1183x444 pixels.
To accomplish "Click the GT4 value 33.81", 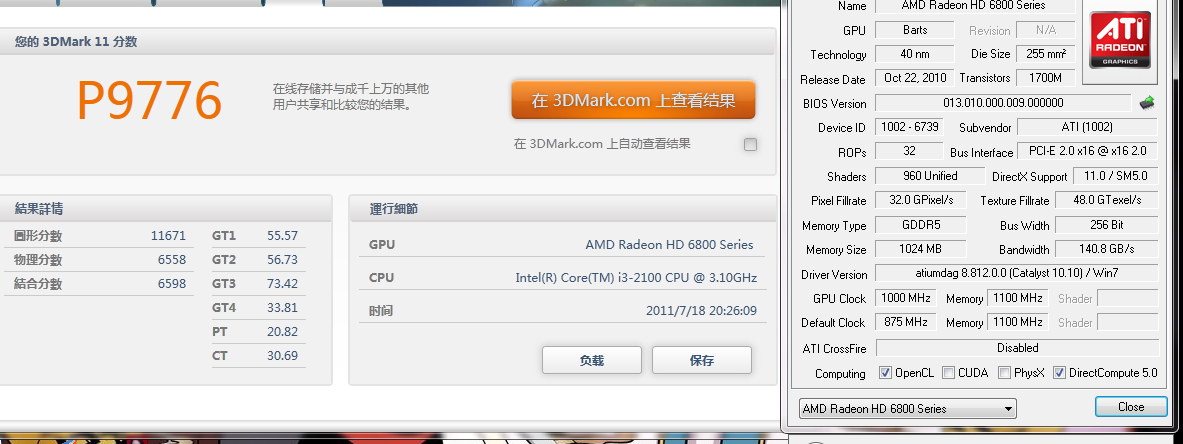I will 282,307.
